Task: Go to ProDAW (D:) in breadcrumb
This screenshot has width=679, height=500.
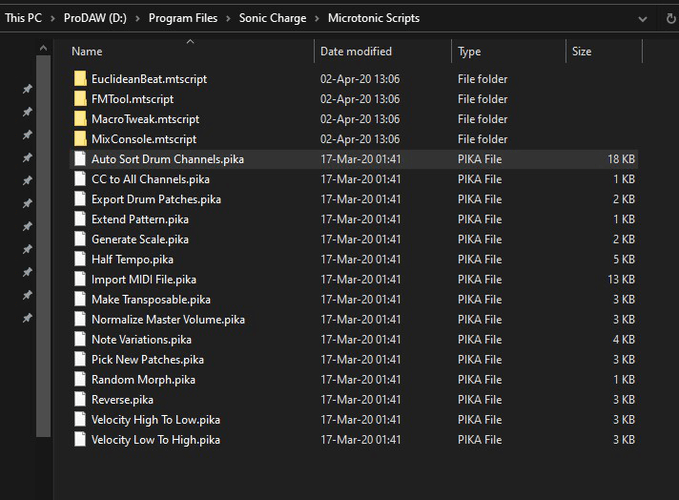Action: 95,18
